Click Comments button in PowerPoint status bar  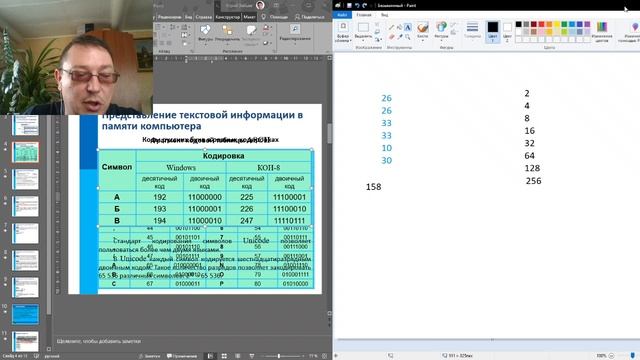click(182, 356)
